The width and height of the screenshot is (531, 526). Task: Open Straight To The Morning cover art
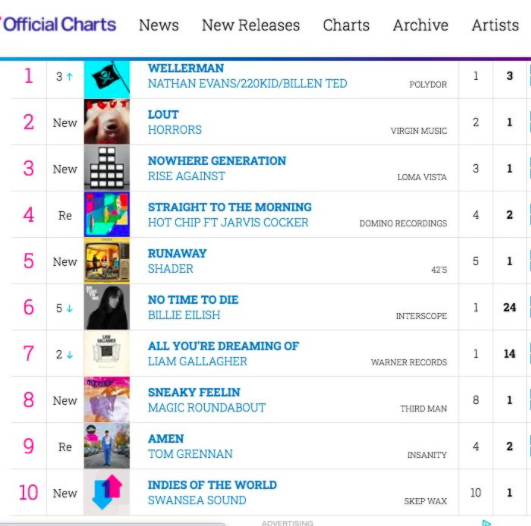[x=107, y=214]
